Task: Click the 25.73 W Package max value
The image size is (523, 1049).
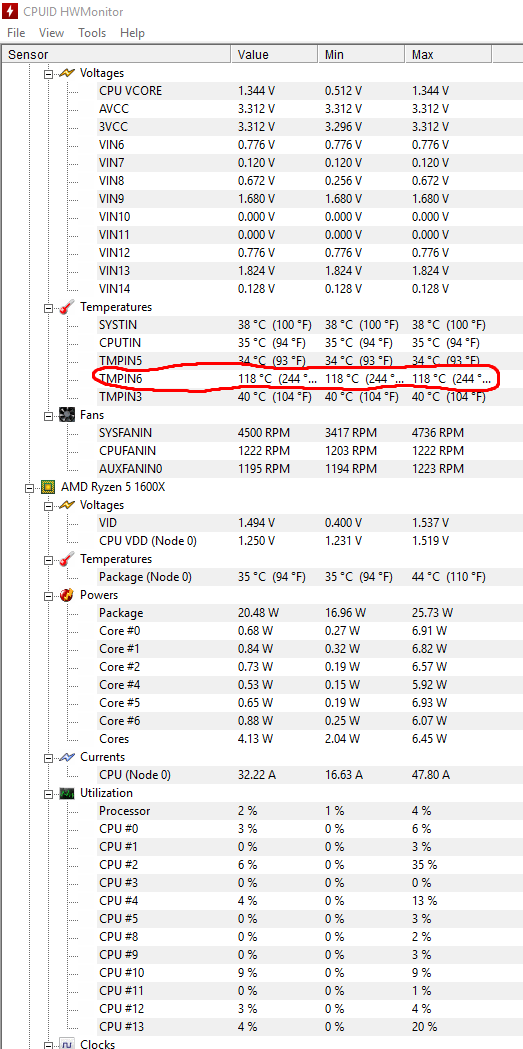Action: coord(433,613)
